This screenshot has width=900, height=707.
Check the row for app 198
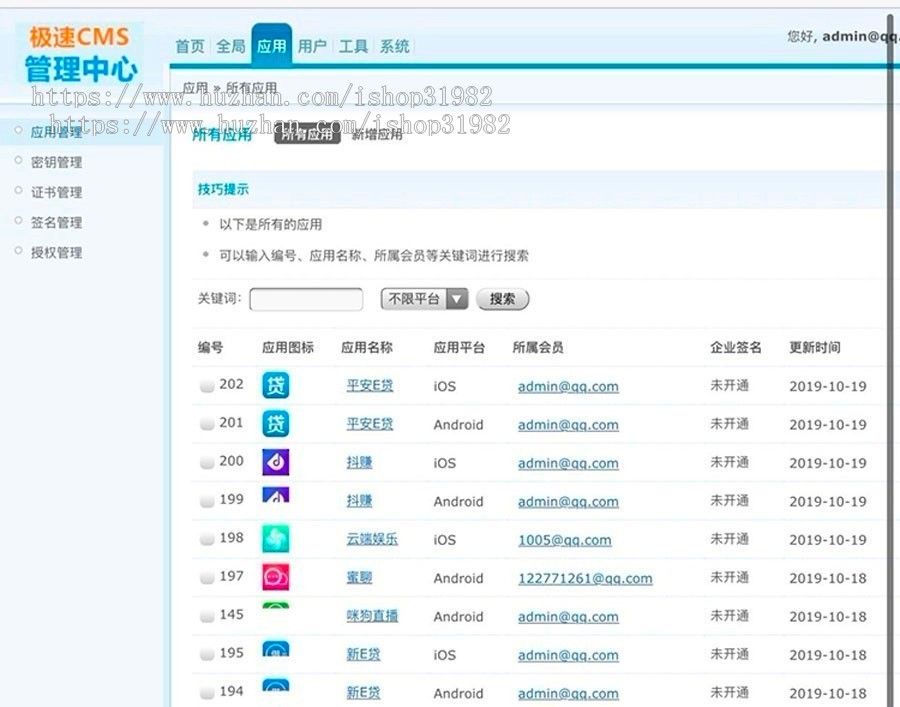pyautogui.click(x=206, y=539)
